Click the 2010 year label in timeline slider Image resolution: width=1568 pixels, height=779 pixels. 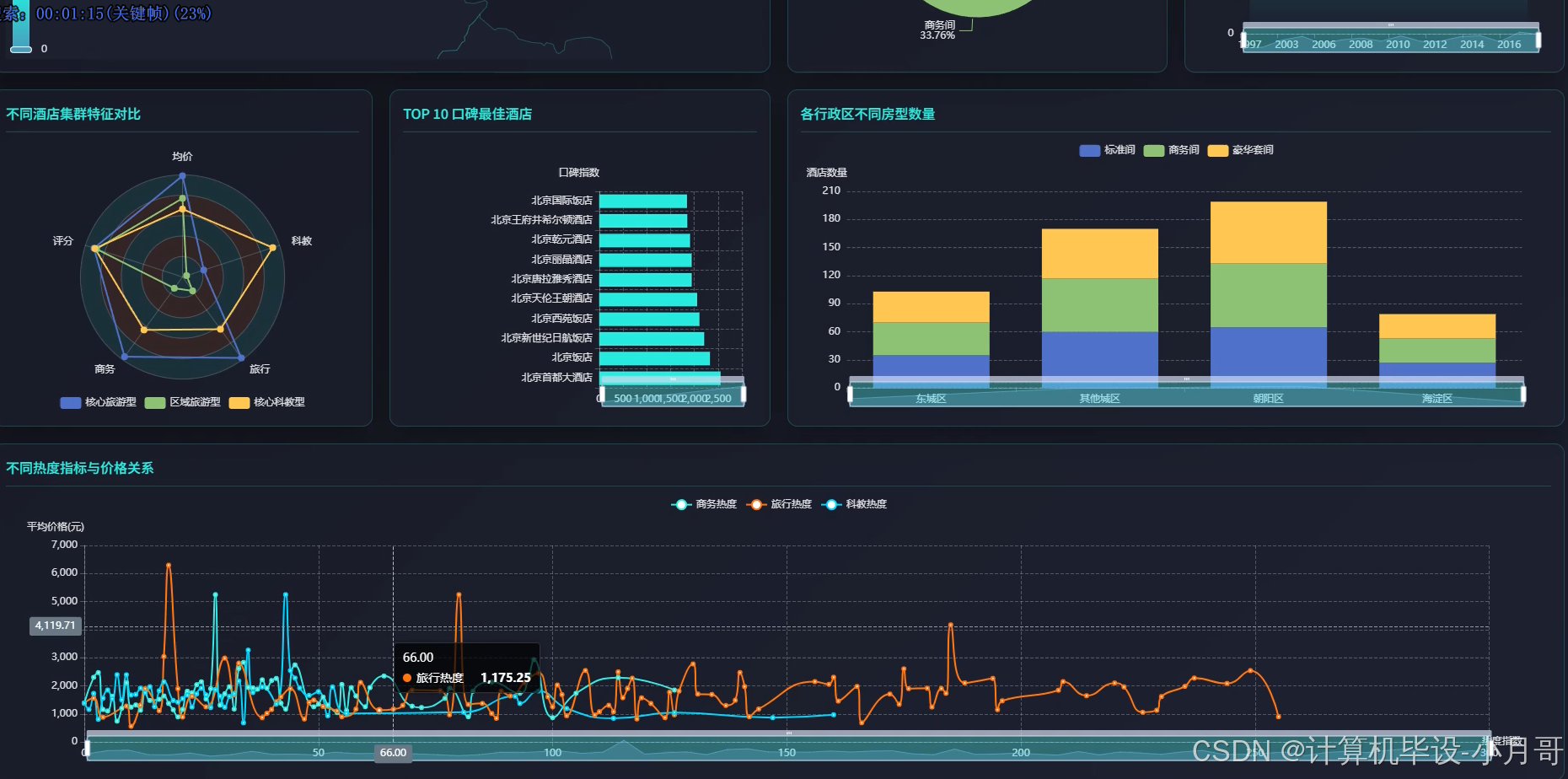pos(1398,45)
